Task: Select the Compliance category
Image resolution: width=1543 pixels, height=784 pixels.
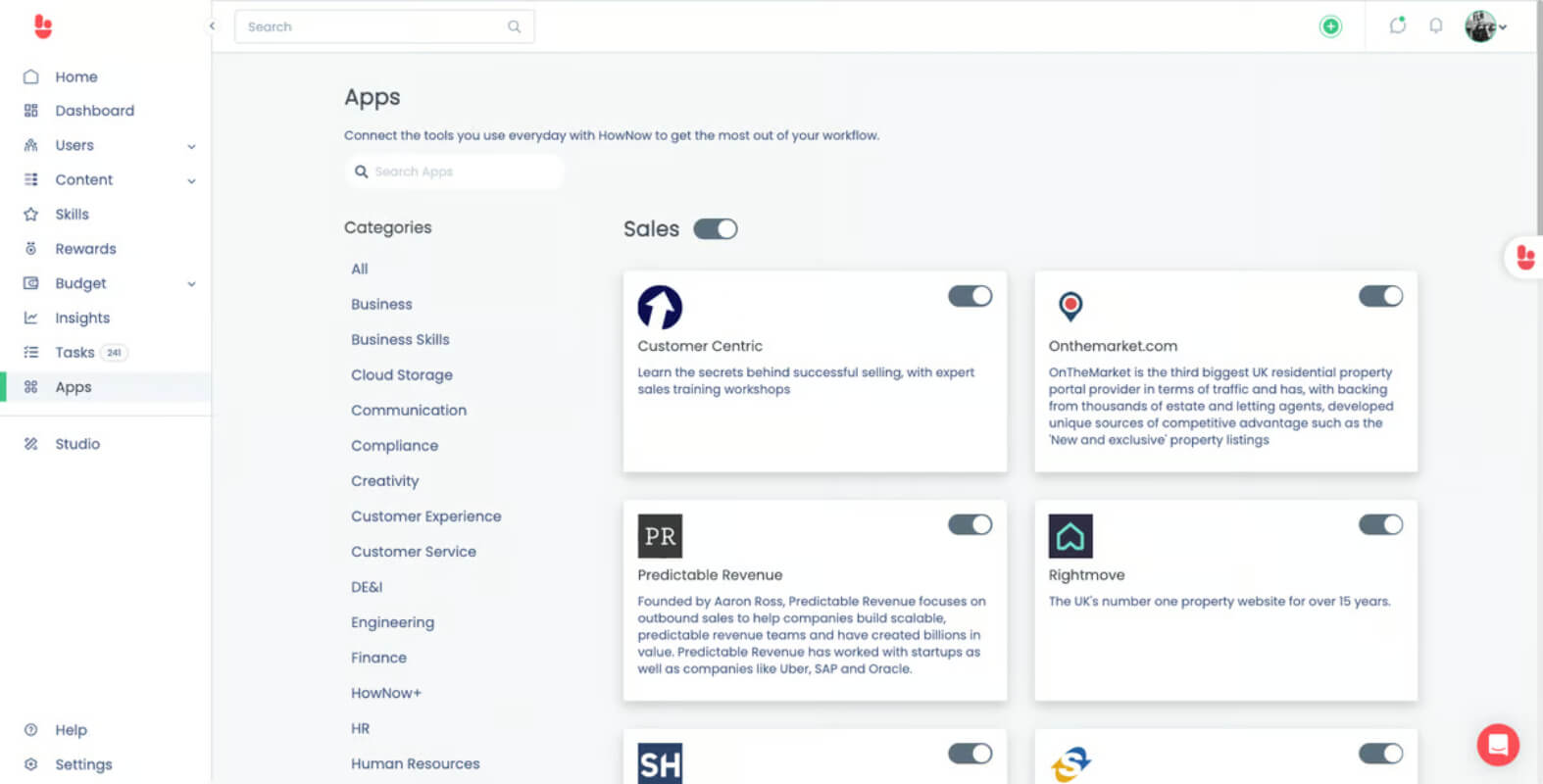Action: [394, 445]
